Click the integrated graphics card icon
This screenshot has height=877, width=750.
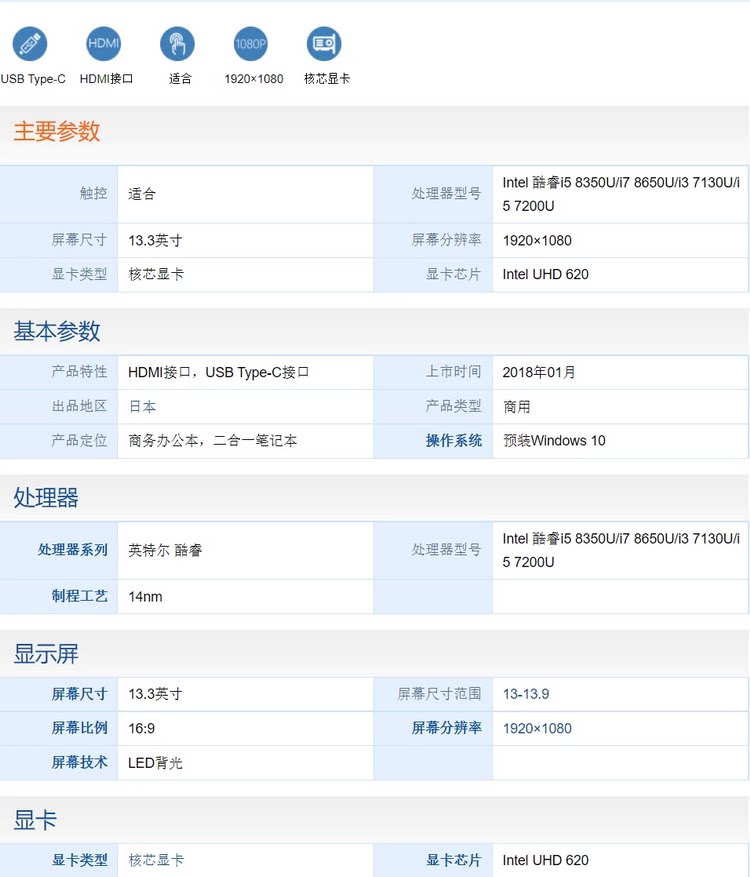point(324,44)
